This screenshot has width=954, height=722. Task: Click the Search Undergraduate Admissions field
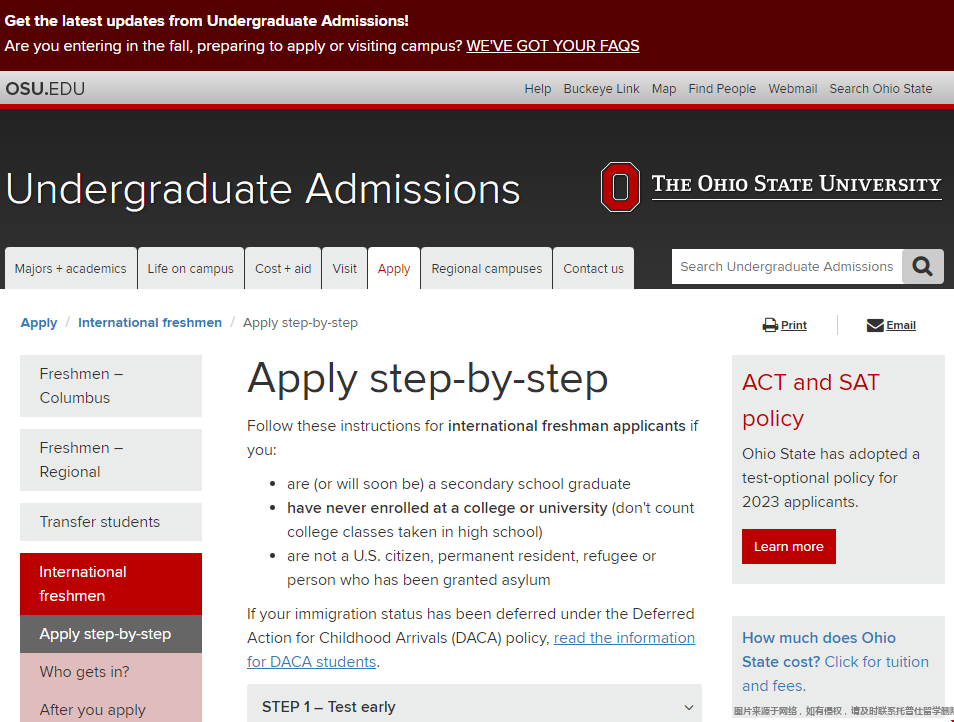787,266
